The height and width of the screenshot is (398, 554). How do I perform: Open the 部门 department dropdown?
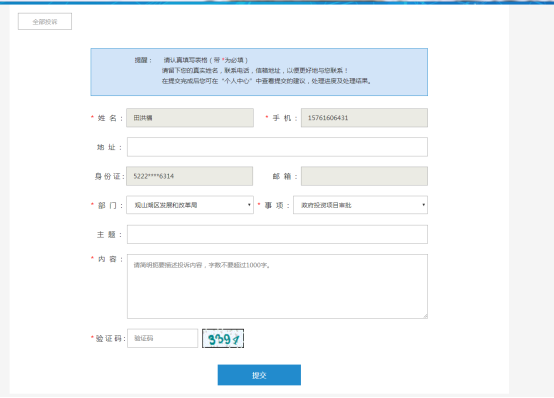(190, 205)
